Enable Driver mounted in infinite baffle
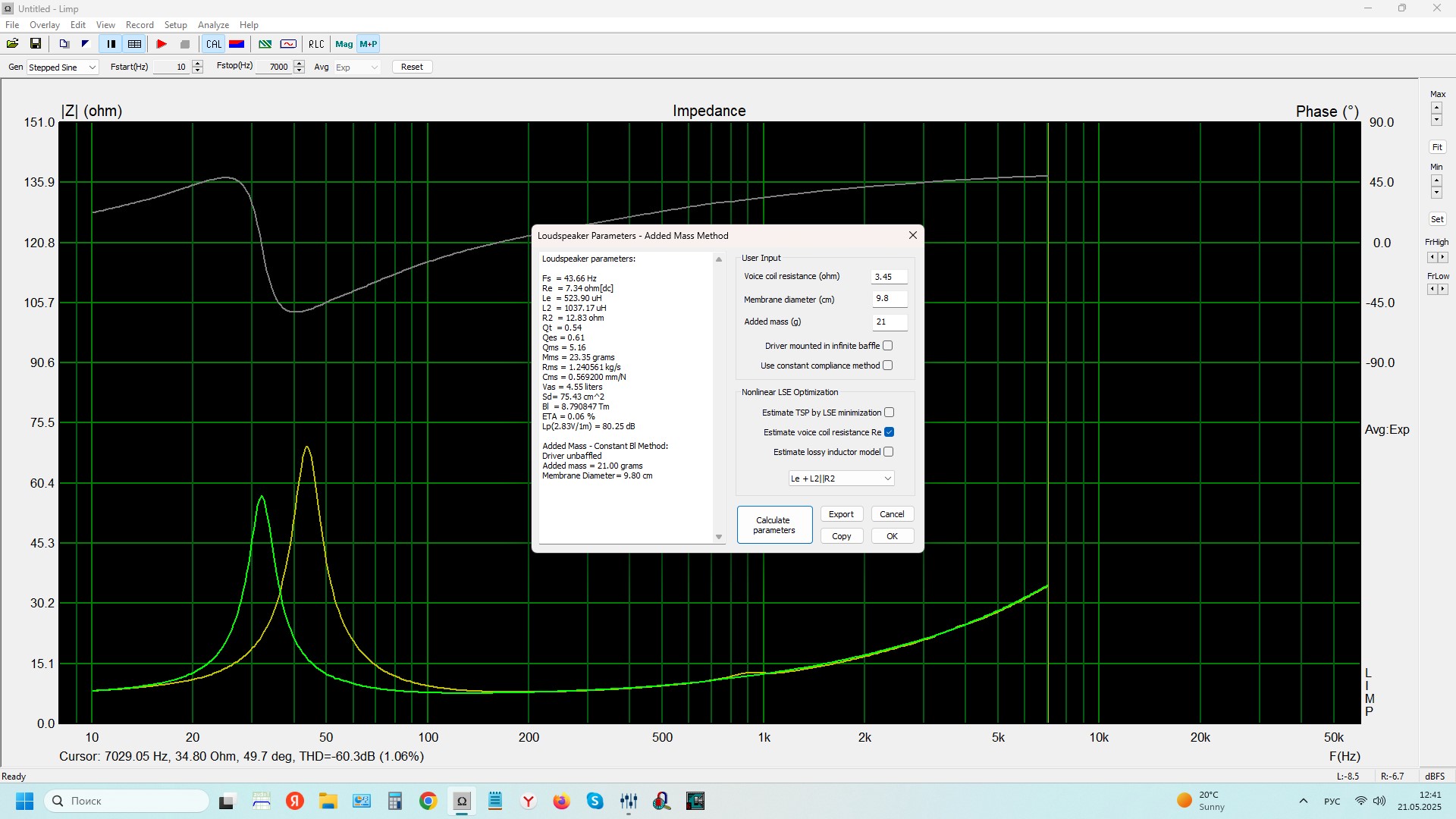 [x=887, y=346]
